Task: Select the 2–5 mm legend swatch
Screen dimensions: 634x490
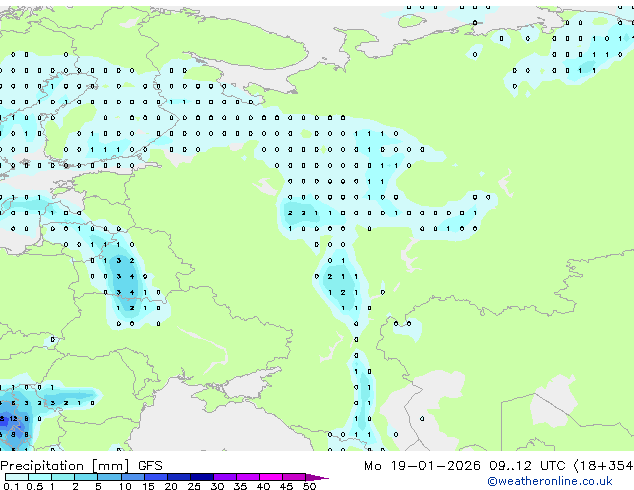Action: click(86, 477)
